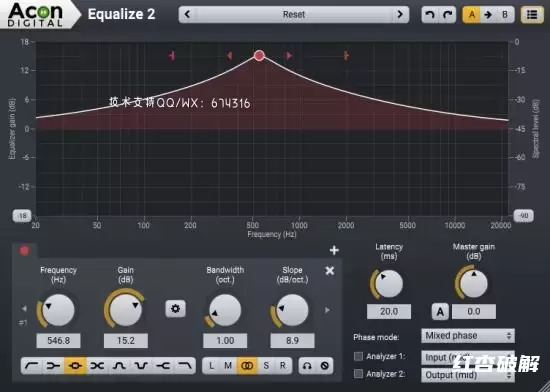
Task: Select the low-shelf filter type
Action: pyautogui.click(x=53, y=366)
